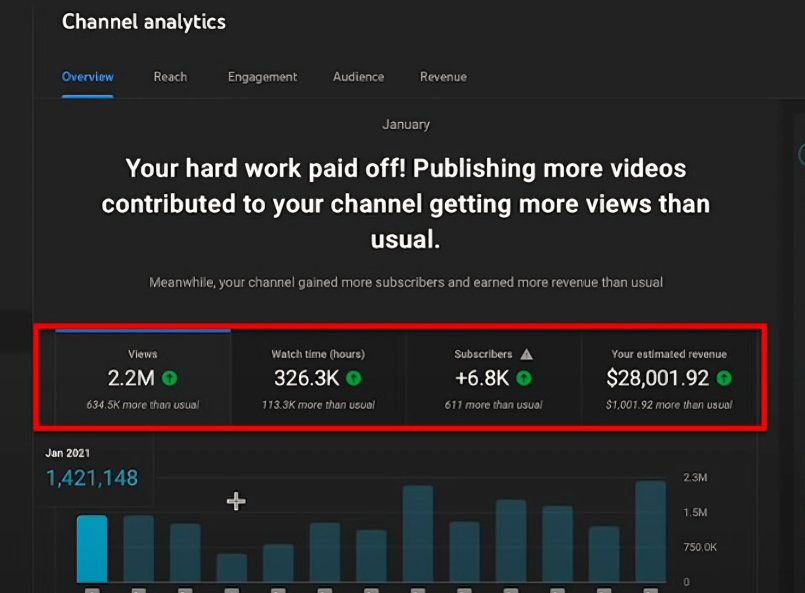The image size is (805, 593).
Task: Select the Watch time (hours) card
Action: tap(318, 378)
